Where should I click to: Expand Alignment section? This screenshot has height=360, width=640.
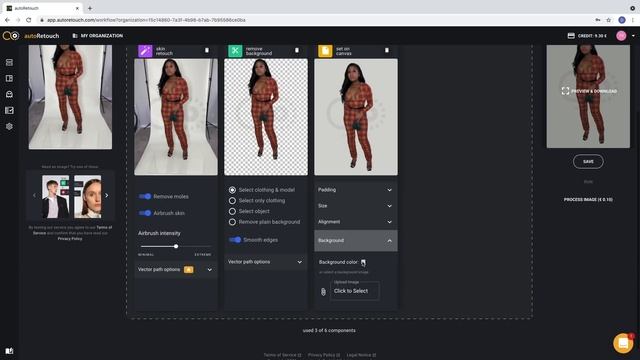(356, 222)
